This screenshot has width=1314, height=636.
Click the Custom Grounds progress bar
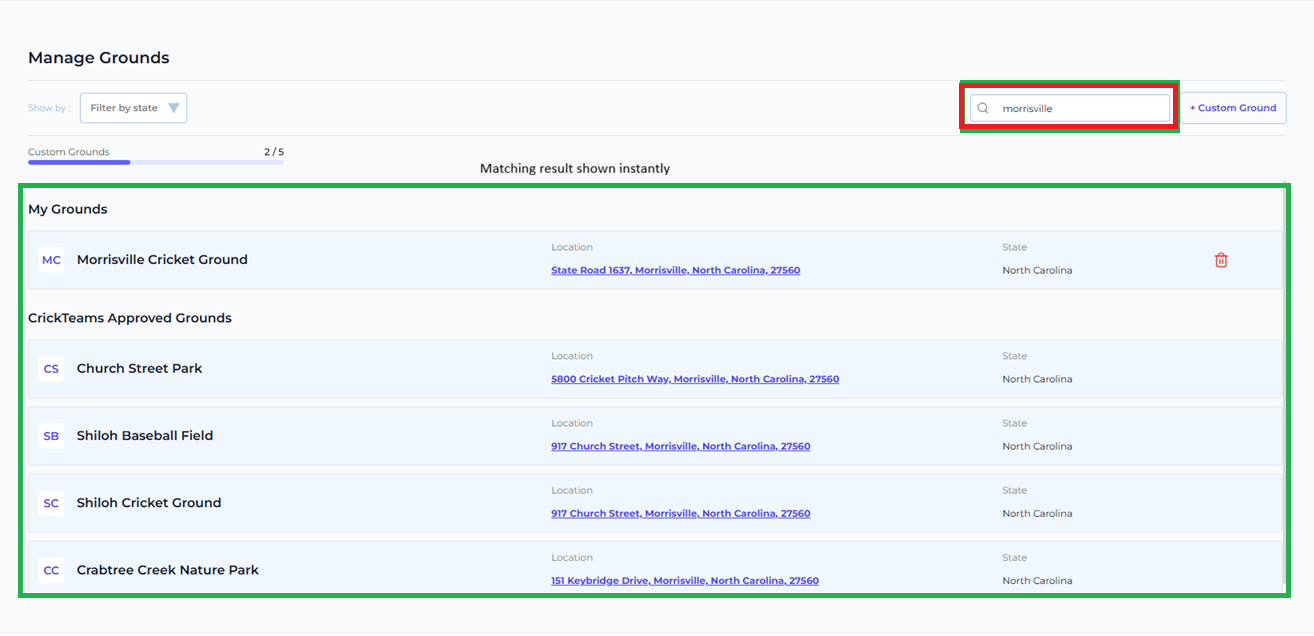coord(156,162)
